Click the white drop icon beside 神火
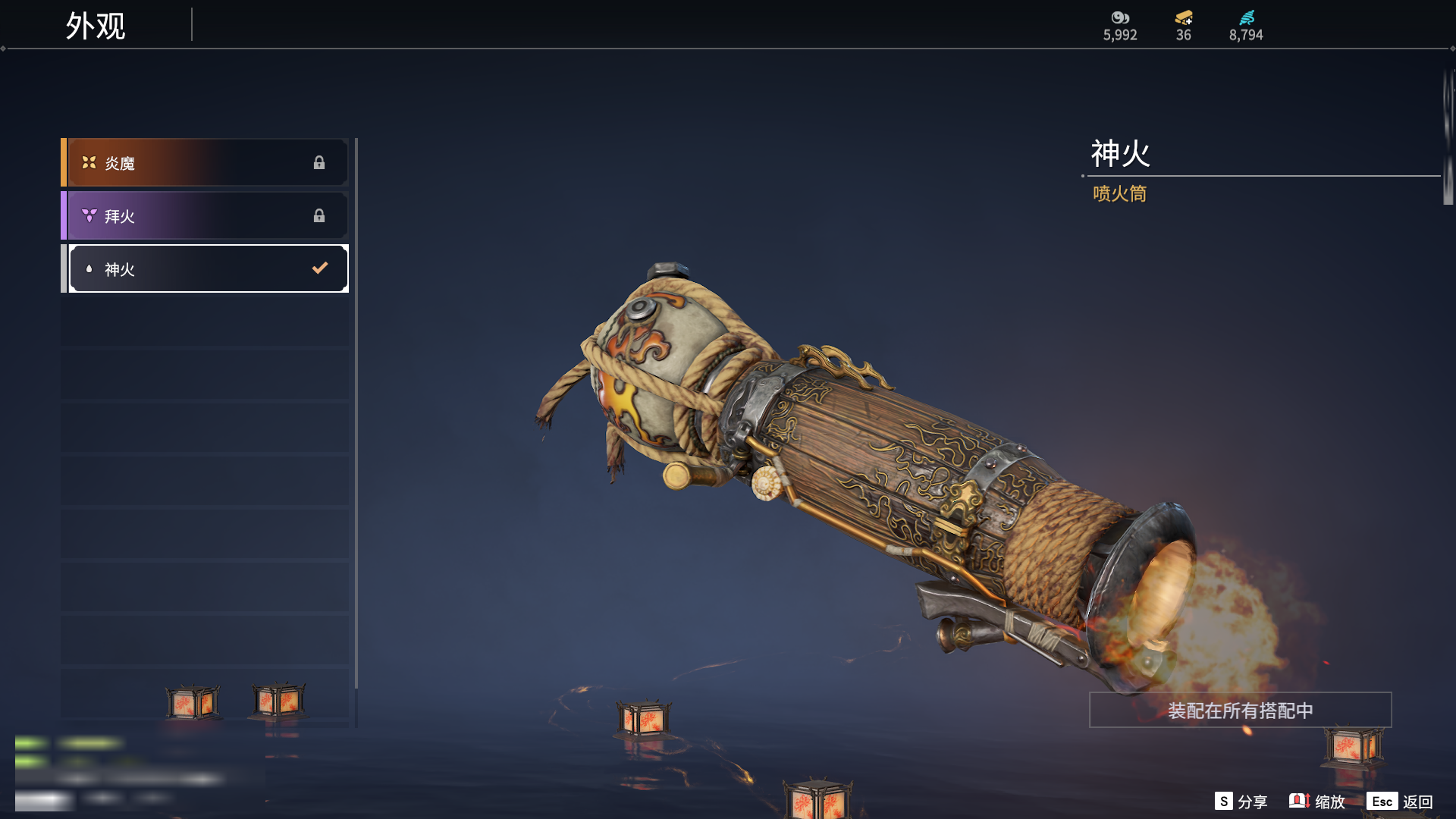 tap(89, 268)
